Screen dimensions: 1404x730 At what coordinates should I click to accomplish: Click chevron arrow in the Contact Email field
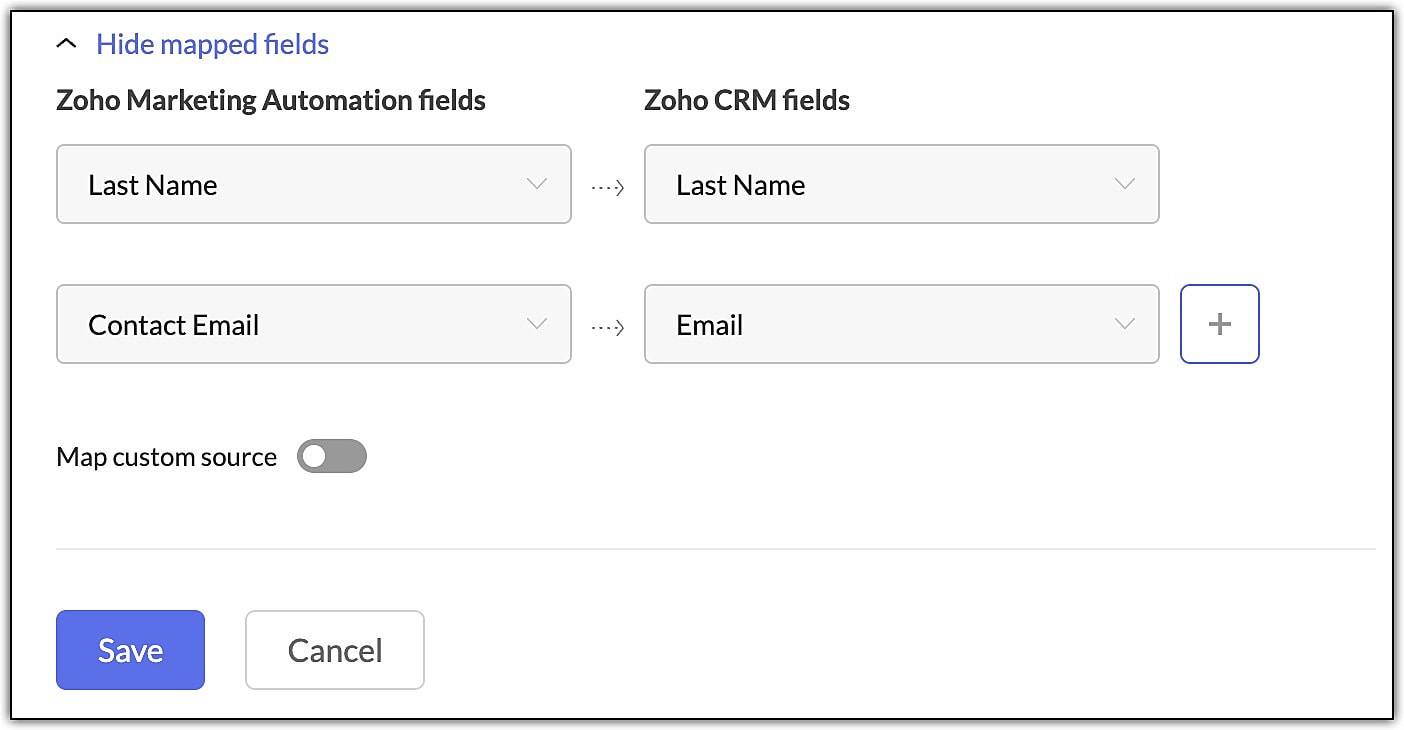(537, 324)
